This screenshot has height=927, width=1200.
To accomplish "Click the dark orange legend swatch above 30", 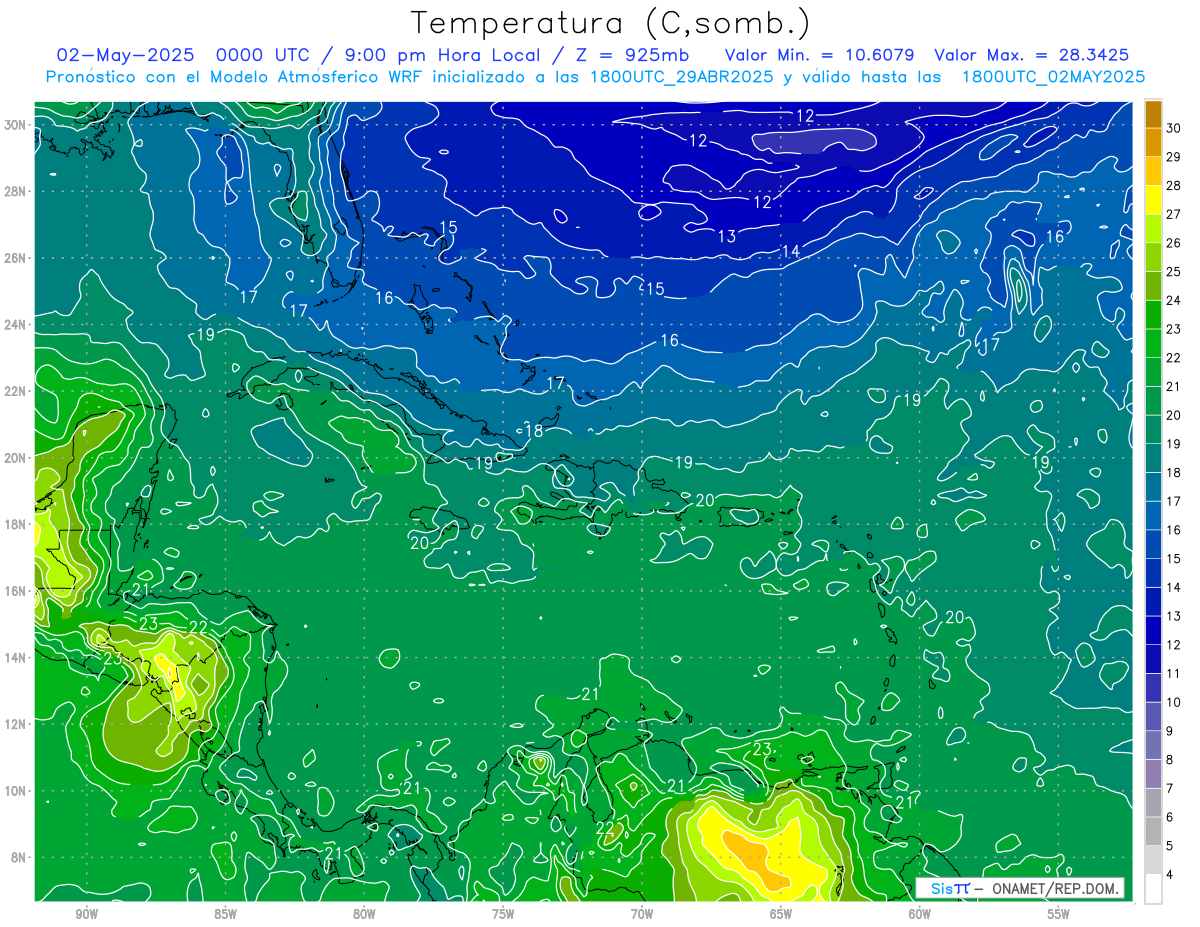I will (x=1153, y=113).
